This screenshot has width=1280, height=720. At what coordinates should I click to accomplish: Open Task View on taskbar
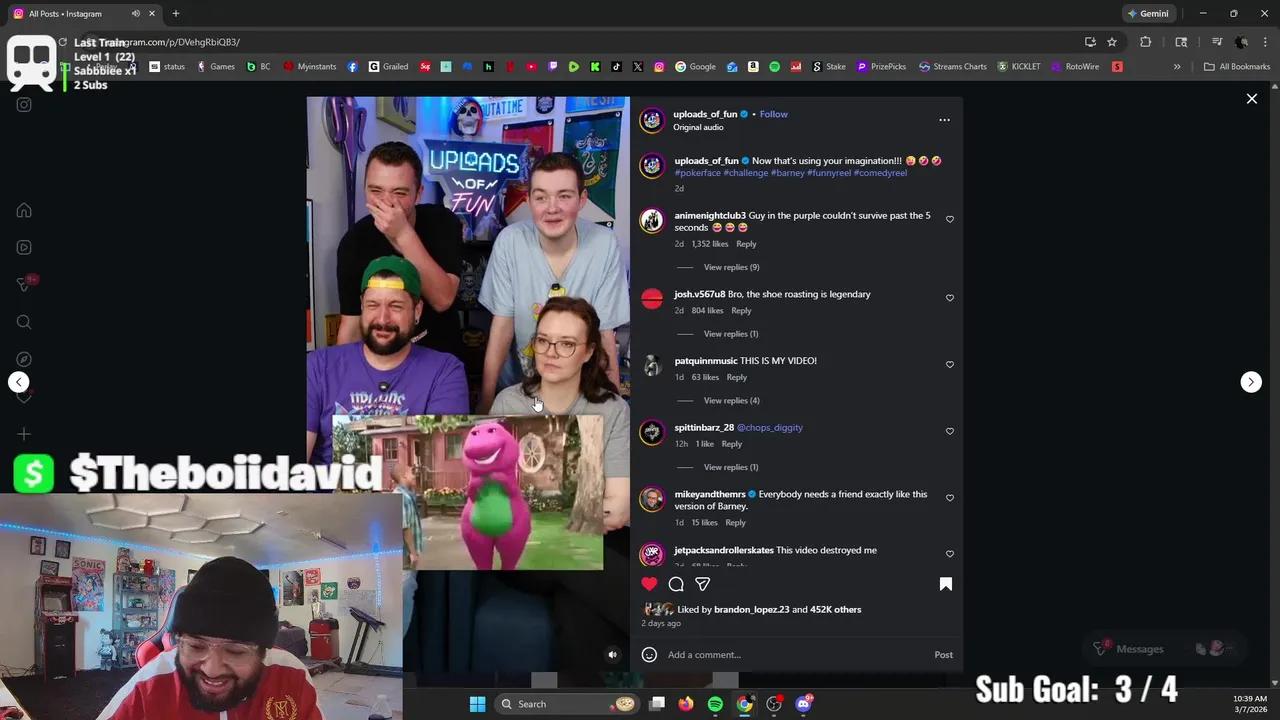pyautogui.click(x=657, y=704)
